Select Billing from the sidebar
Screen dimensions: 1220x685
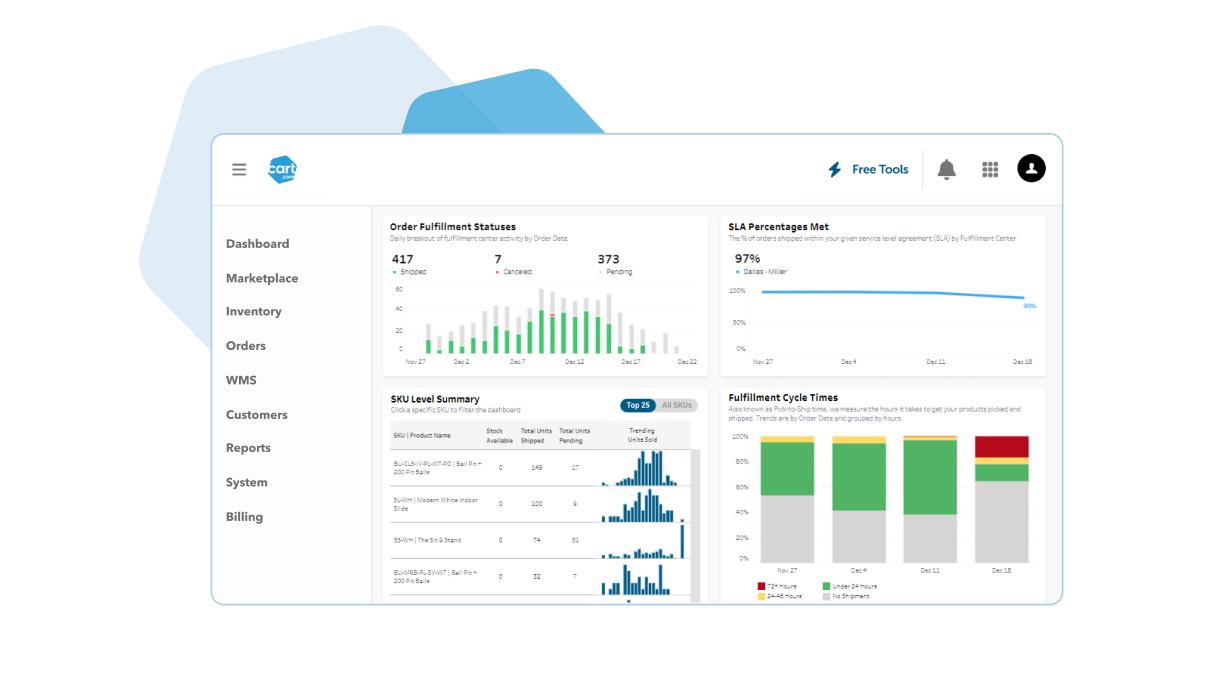click(244, 516)
